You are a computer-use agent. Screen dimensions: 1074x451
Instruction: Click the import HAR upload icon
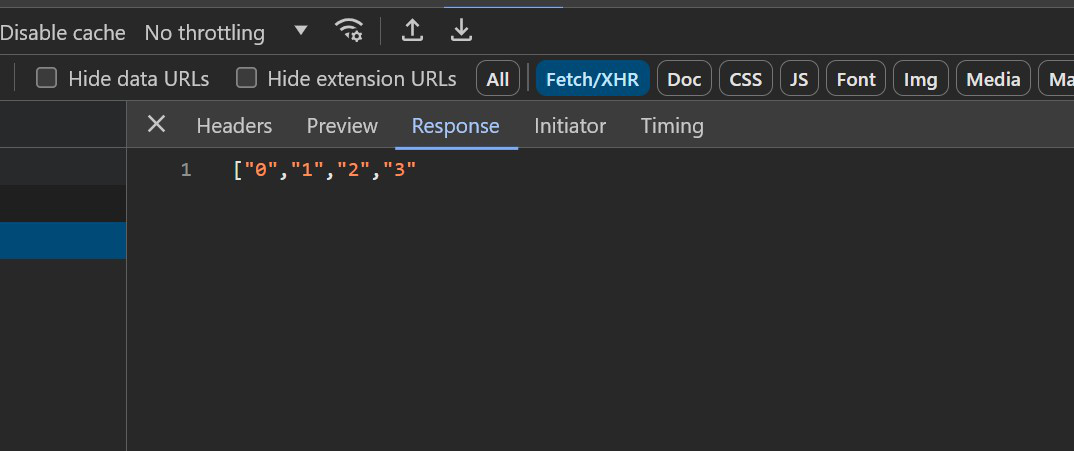tap(412, 31)
